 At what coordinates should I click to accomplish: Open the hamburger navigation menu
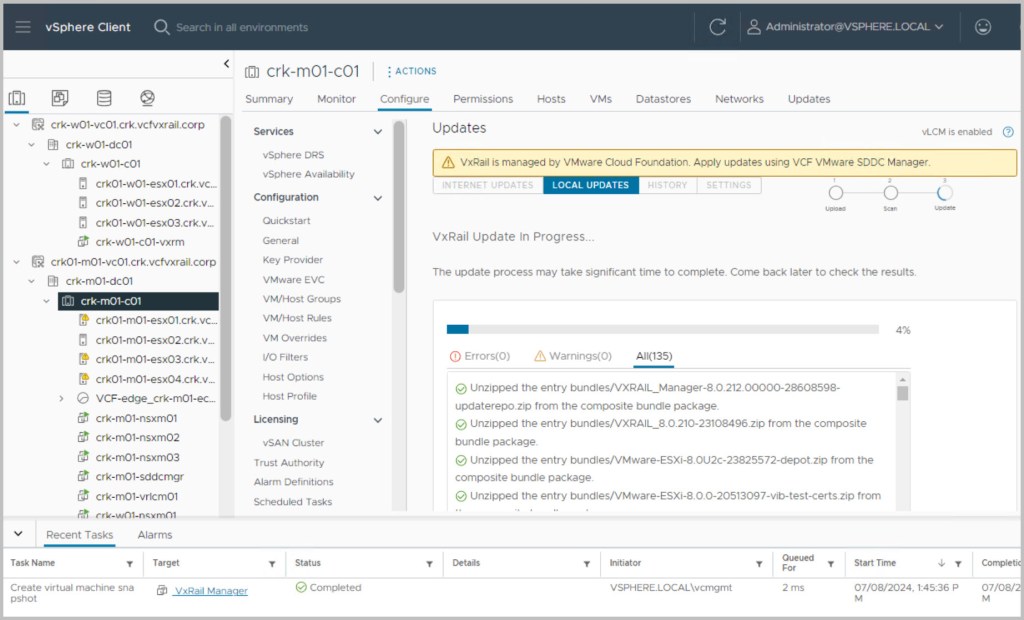(22, 27)
